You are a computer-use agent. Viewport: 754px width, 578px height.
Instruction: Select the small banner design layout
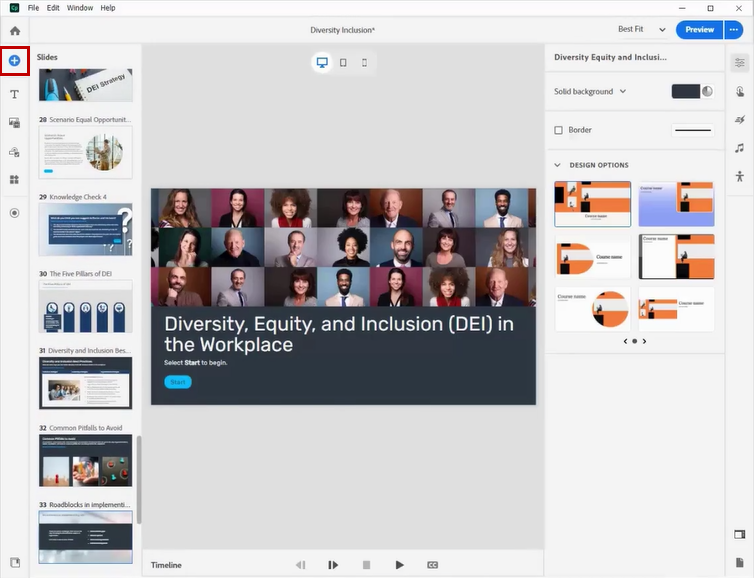pos(676,309)
